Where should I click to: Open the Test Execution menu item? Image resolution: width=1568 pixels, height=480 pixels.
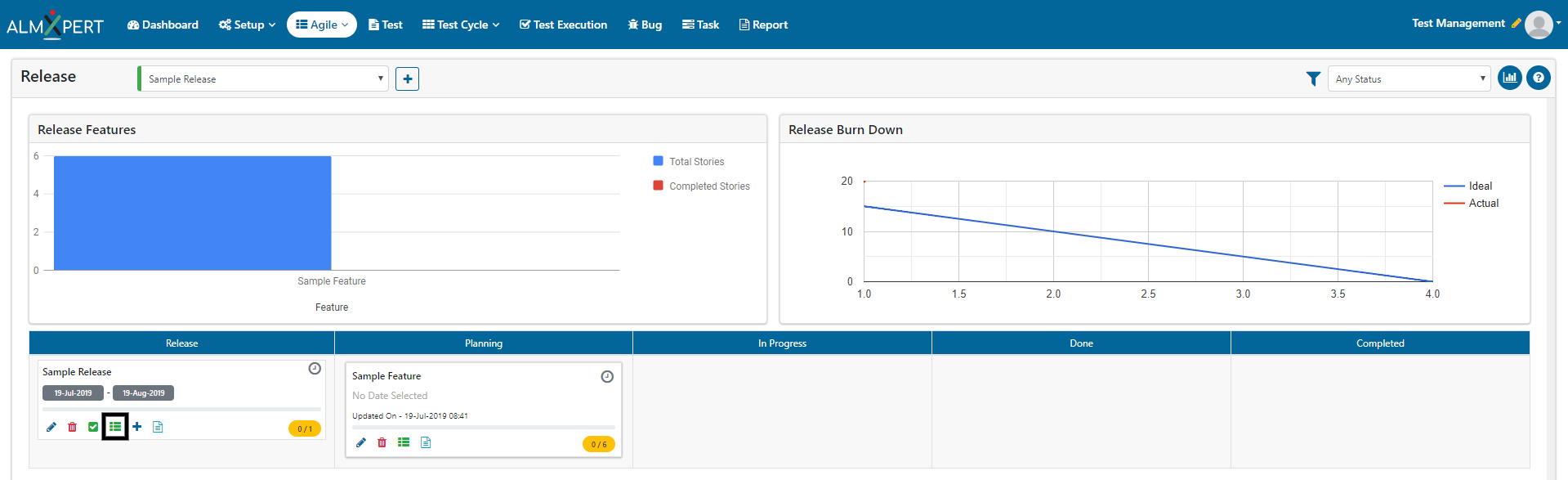point(563,25)
